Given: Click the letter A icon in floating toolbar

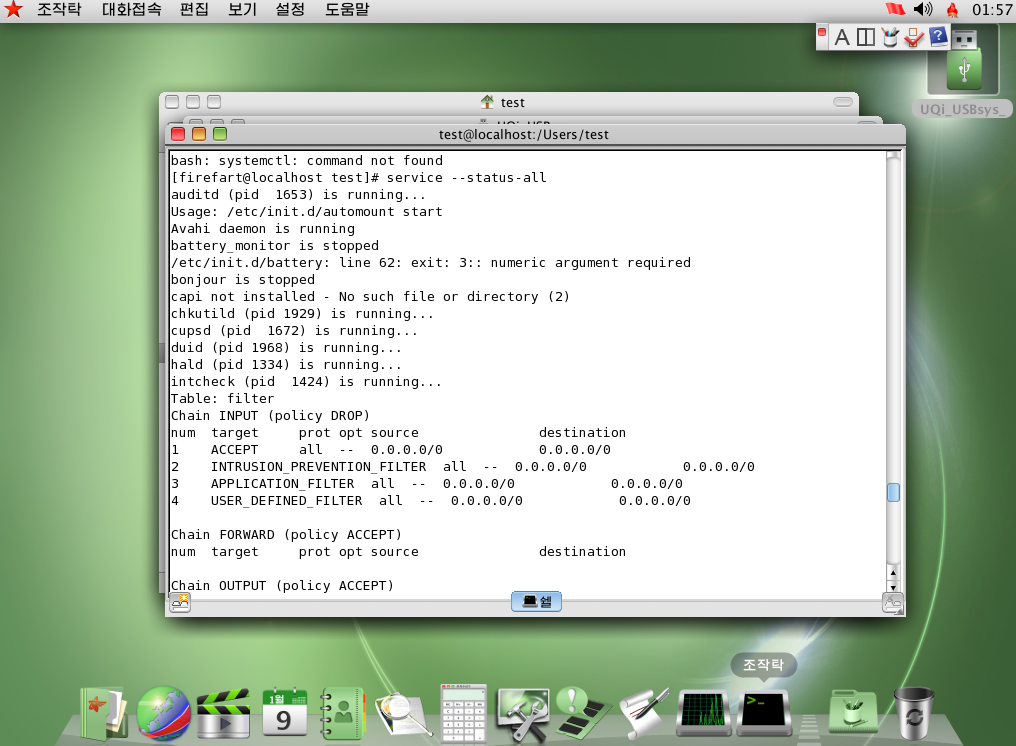Looking at the screenshot, I should (x=842, y=38).
